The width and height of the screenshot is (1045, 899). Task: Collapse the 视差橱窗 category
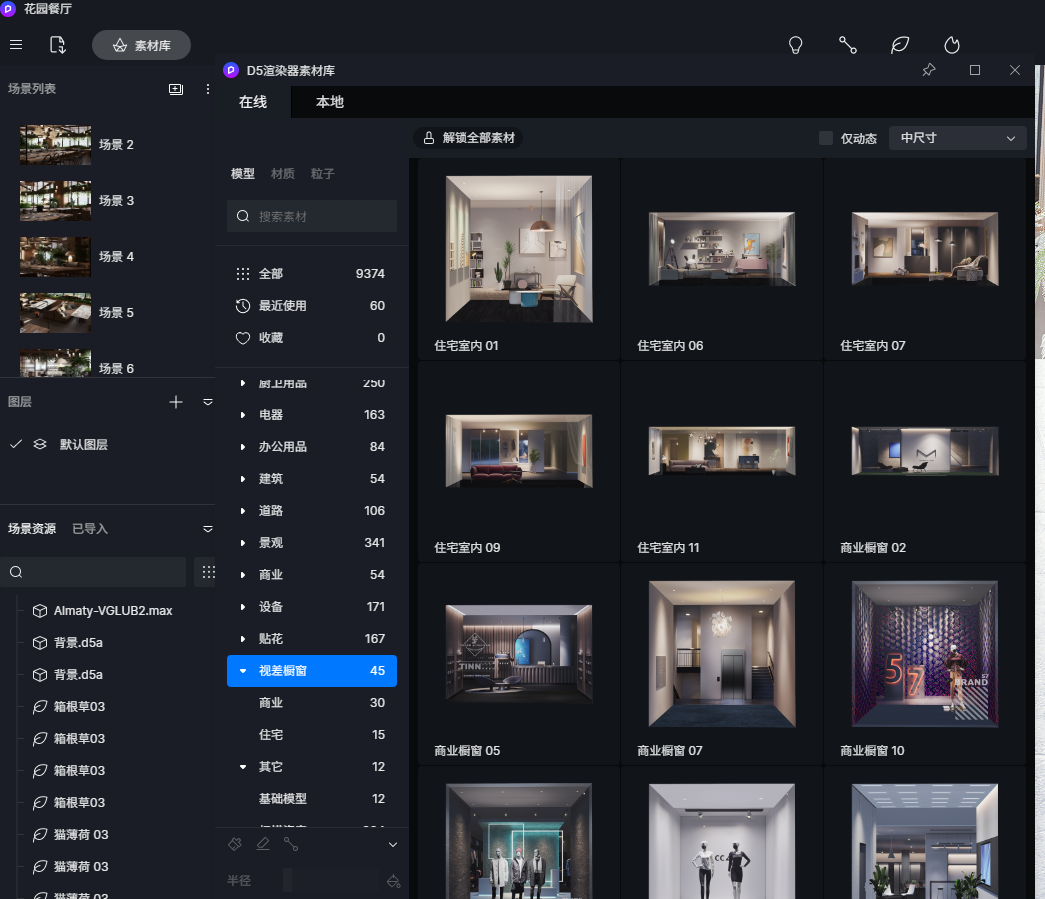pos(243,670)
